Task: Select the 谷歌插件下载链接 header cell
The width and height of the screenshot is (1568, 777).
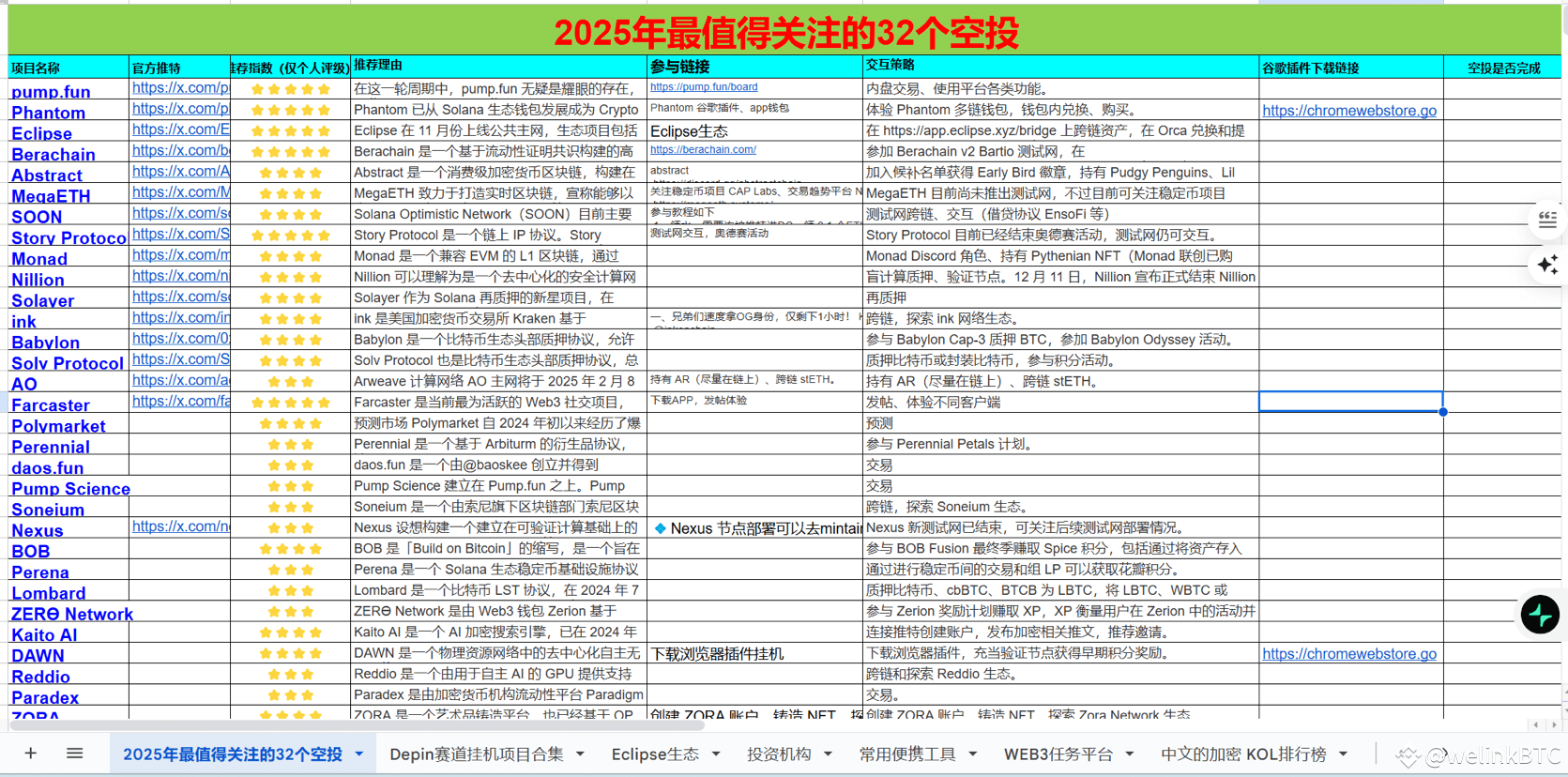Action: tap(1351, 68)
